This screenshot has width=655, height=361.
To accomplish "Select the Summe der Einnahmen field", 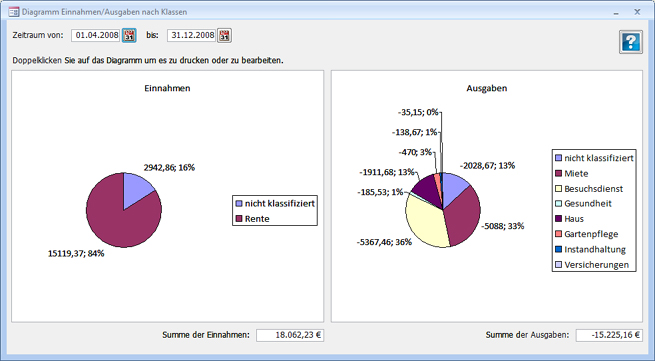I will [290, 335].
